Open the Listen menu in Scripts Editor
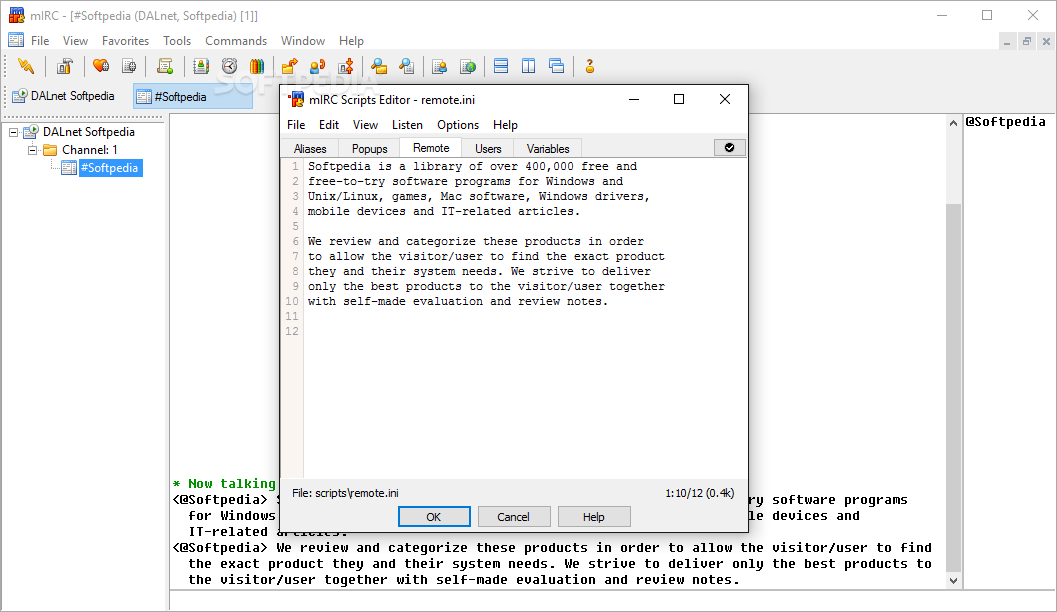1057x612 pixels. pyautogui.click(x=407, y=125)
